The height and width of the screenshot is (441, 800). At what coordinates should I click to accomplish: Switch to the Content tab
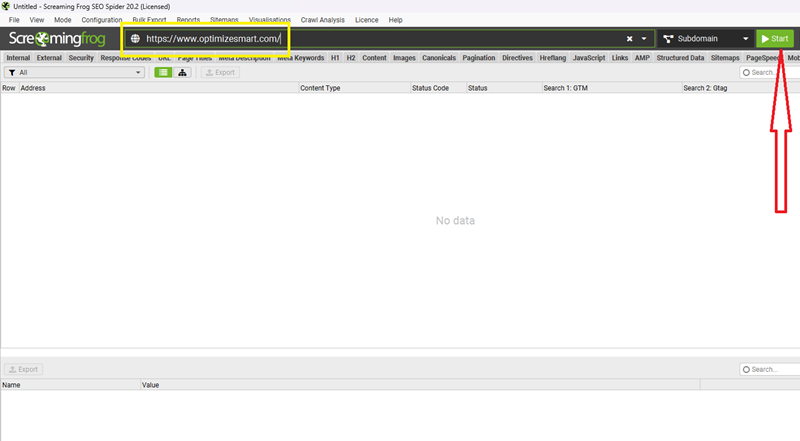pyautogui.click(x=374, y=58)
